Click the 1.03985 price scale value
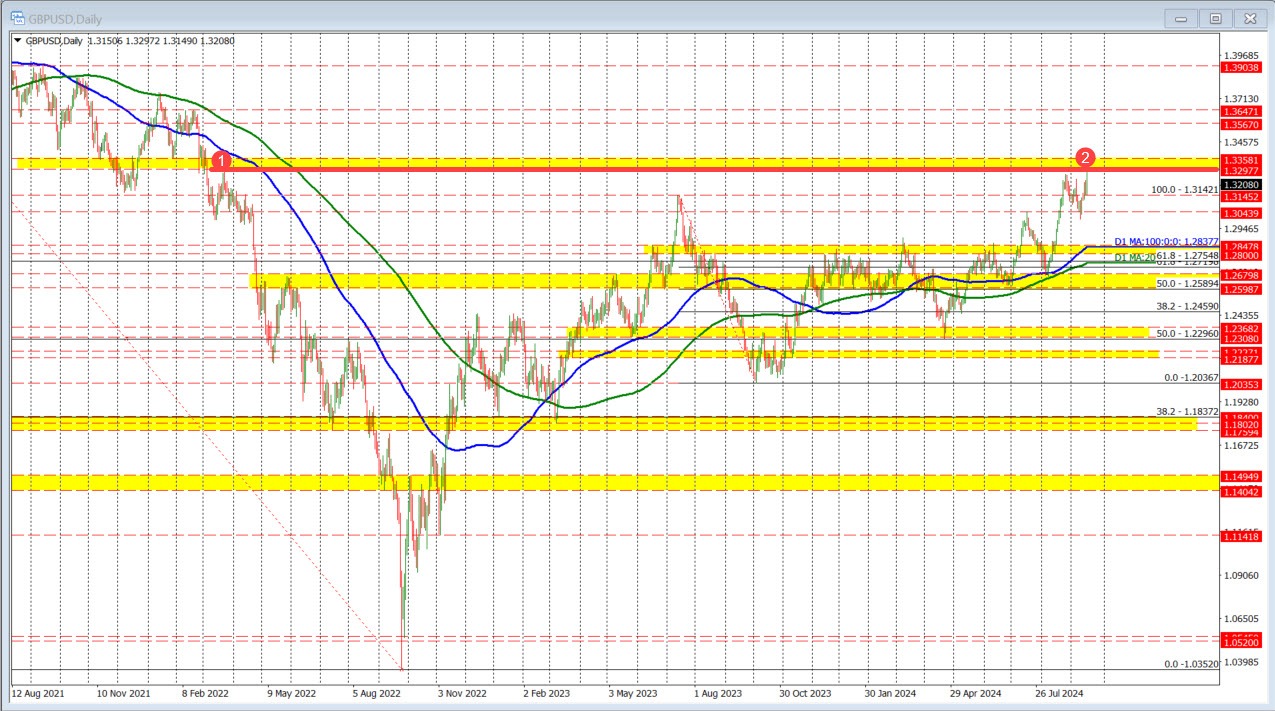This screenshot has height=711, width=1275. (x=1240, y=662)
